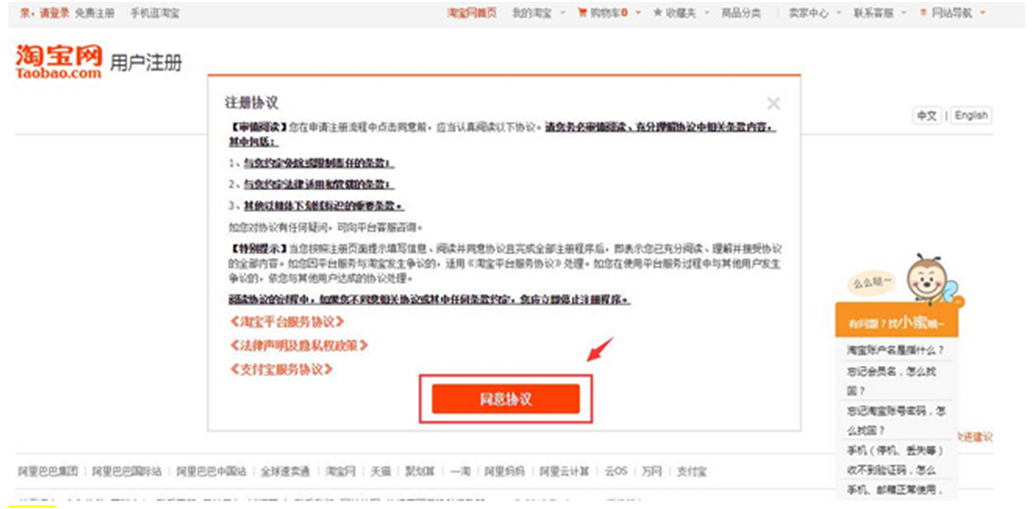Open the 阿里巴巴集团 footer link
The width and height of the screenshot is (1035, 509).
pos(48,470)
